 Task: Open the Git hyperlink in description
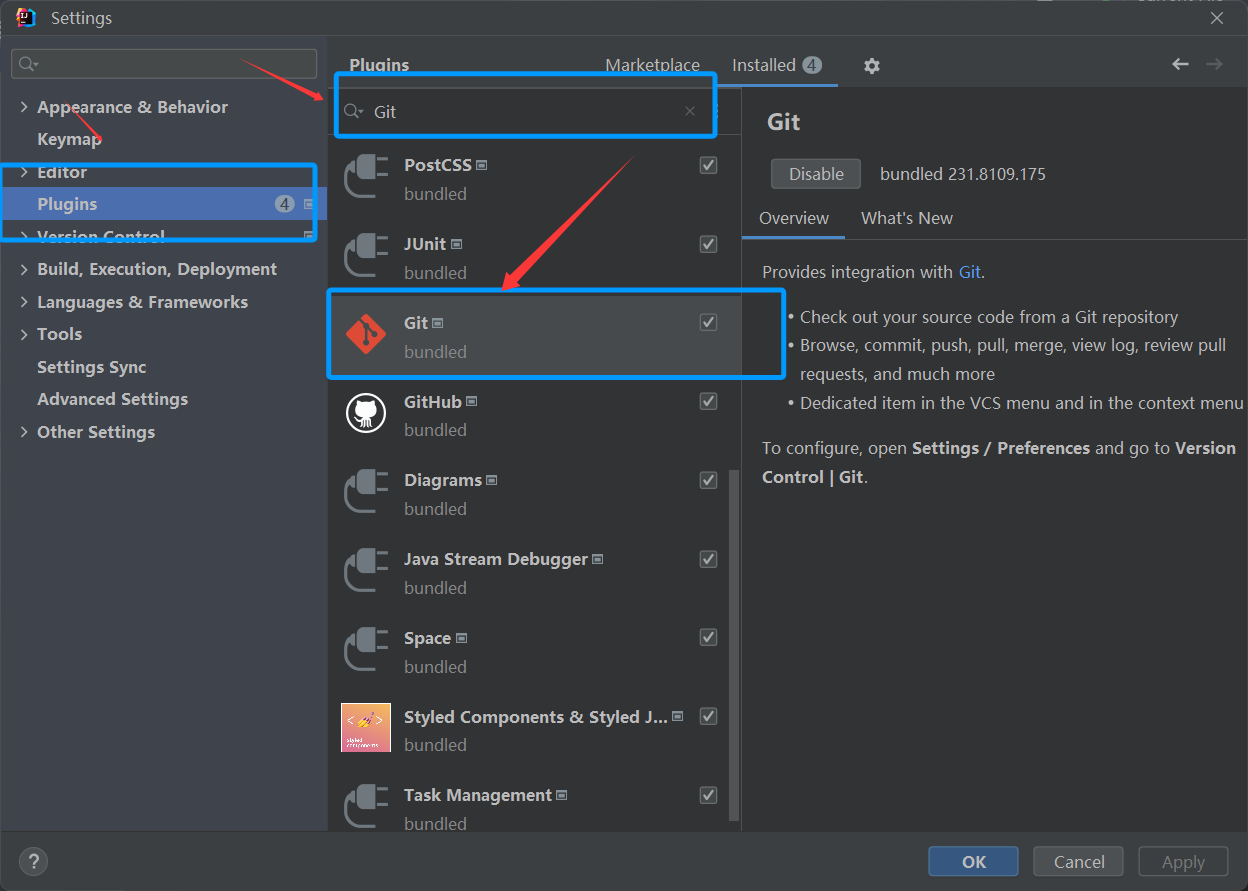970,272
